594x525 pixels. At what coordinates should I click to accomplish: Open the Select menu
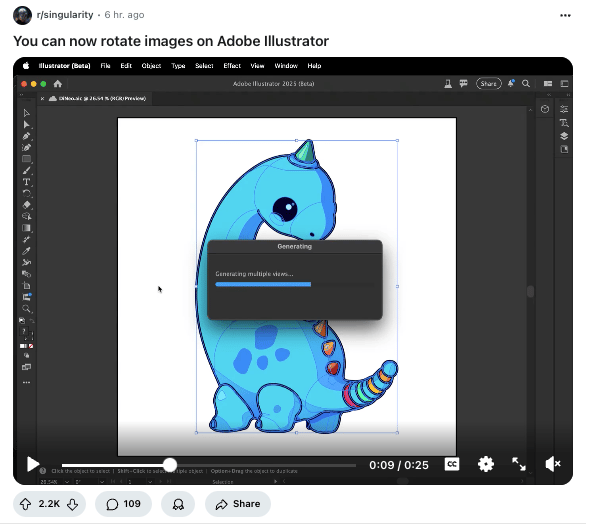click(204, 66)
